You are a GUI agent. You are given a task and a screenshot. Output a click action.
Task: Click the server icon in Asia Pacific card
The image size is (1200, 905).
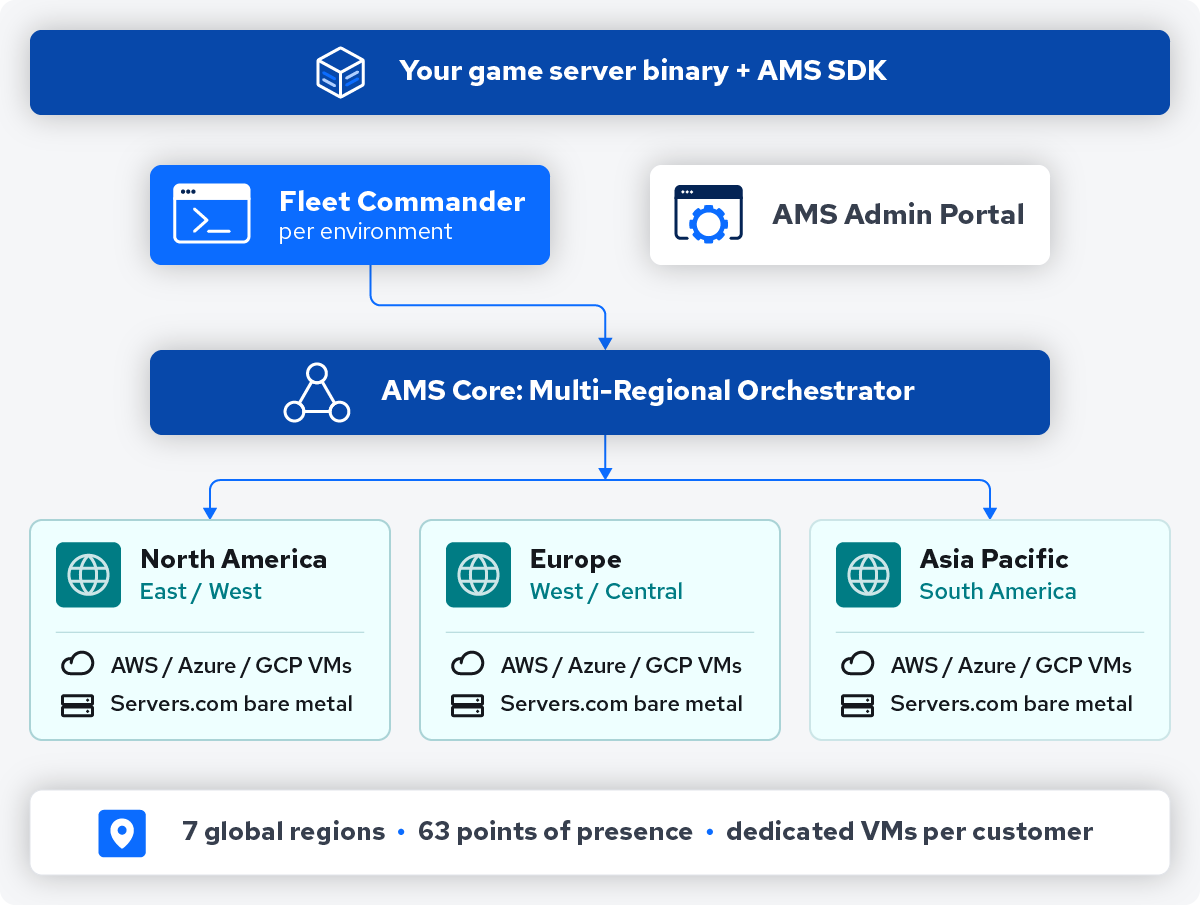(857, 705)
